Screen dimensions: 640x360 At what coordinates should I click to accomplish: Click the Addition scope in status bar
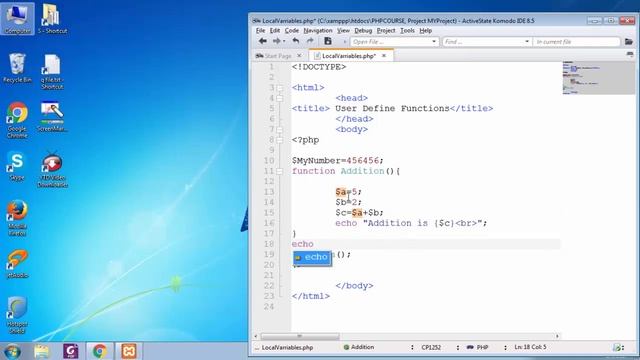tap(359, 347)
